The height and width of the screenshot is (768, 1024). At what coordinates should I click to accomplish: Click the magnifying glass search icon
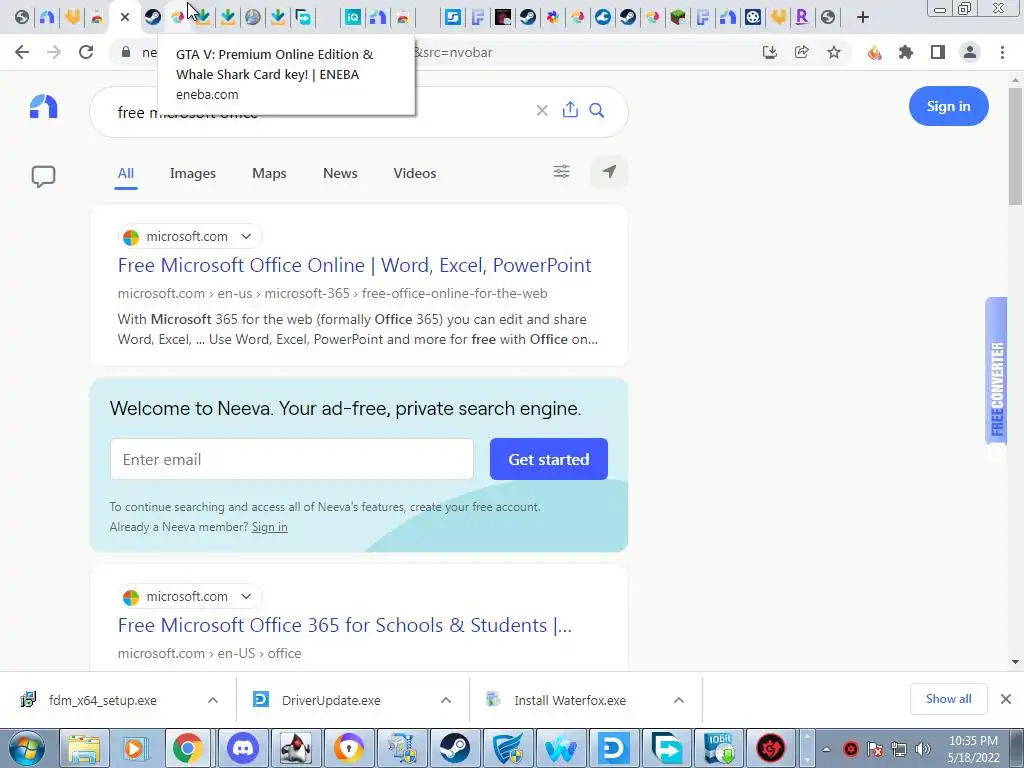click(597, 110)
